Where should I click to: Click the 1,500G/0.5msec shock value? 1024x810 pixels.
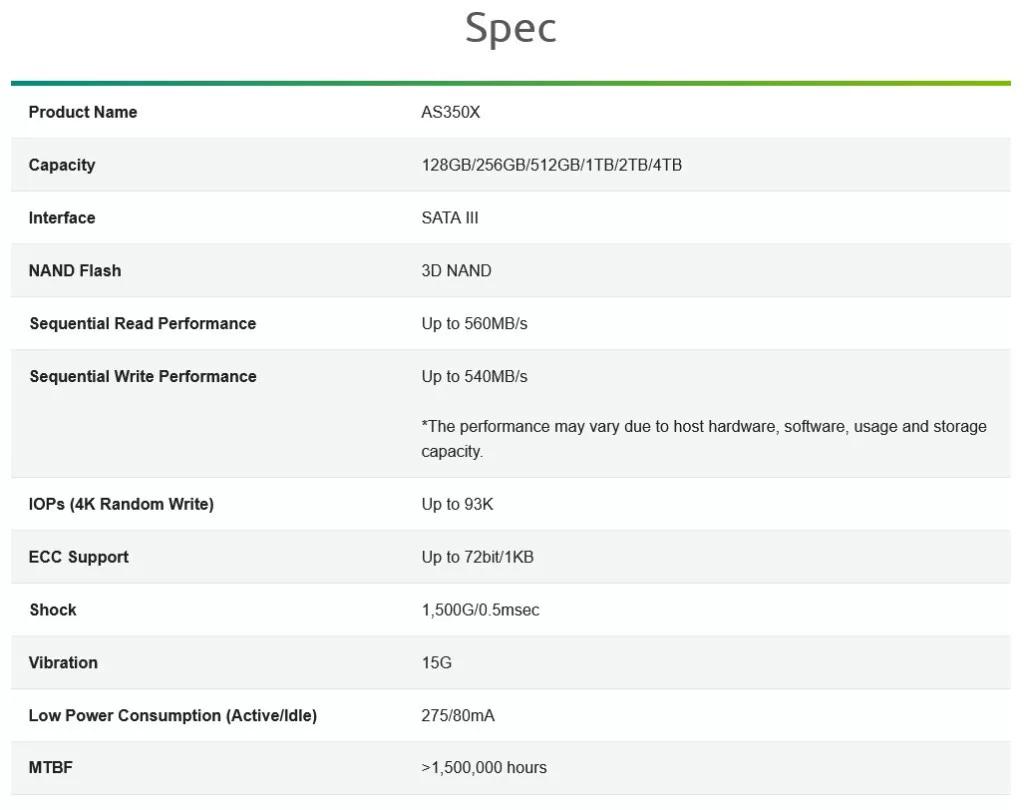tap(480, 610)
